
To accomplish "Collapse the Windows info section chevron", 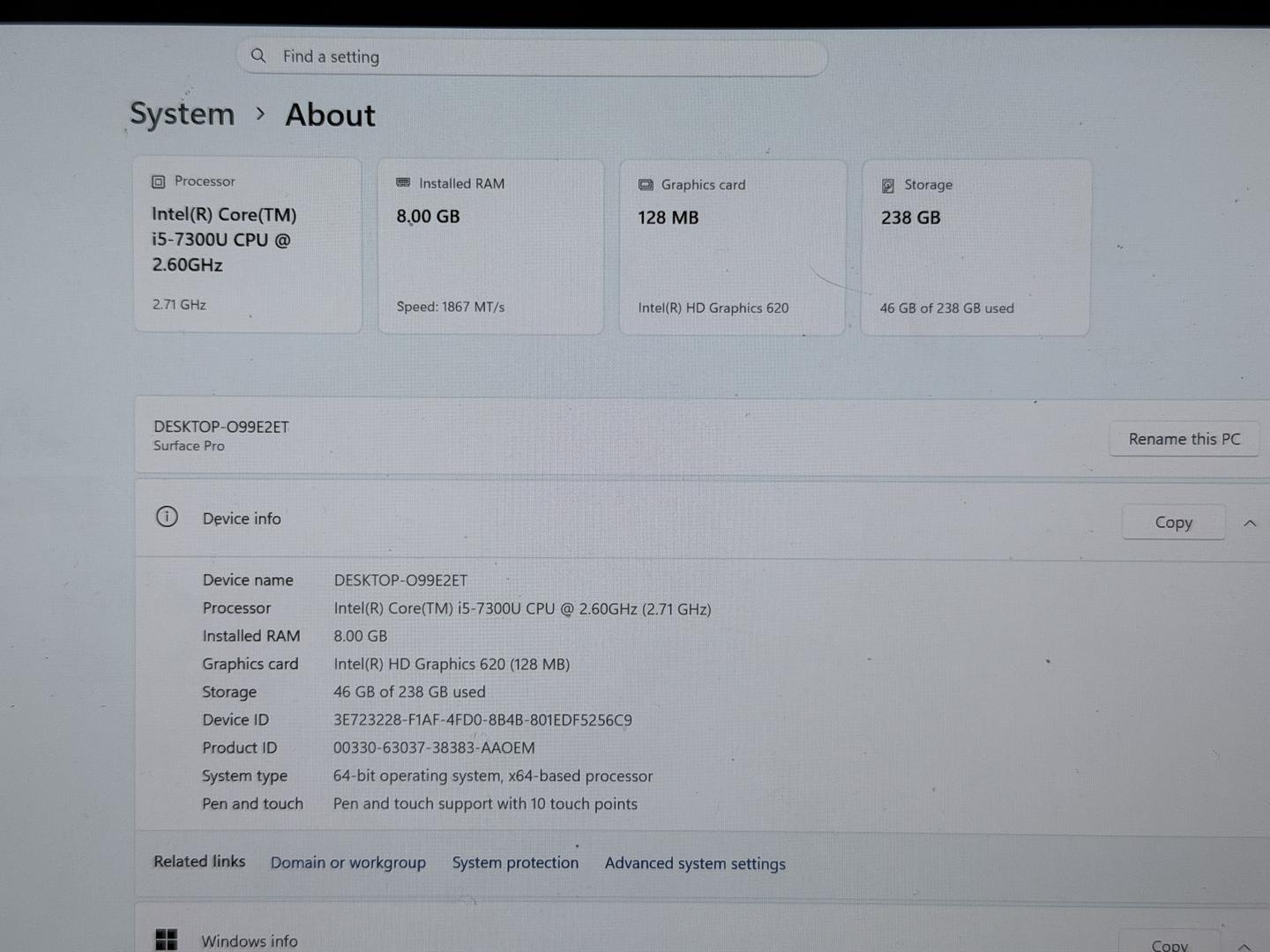I will [x=1244, y=946].
